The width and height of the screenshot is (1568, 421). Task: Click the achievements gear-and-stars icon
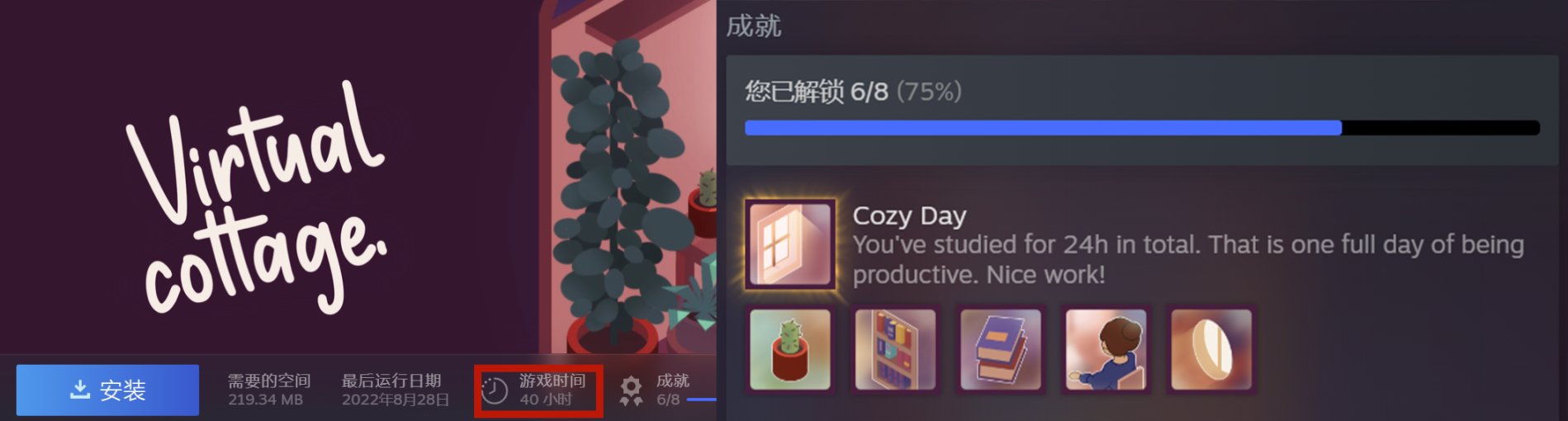click(632, 390)
